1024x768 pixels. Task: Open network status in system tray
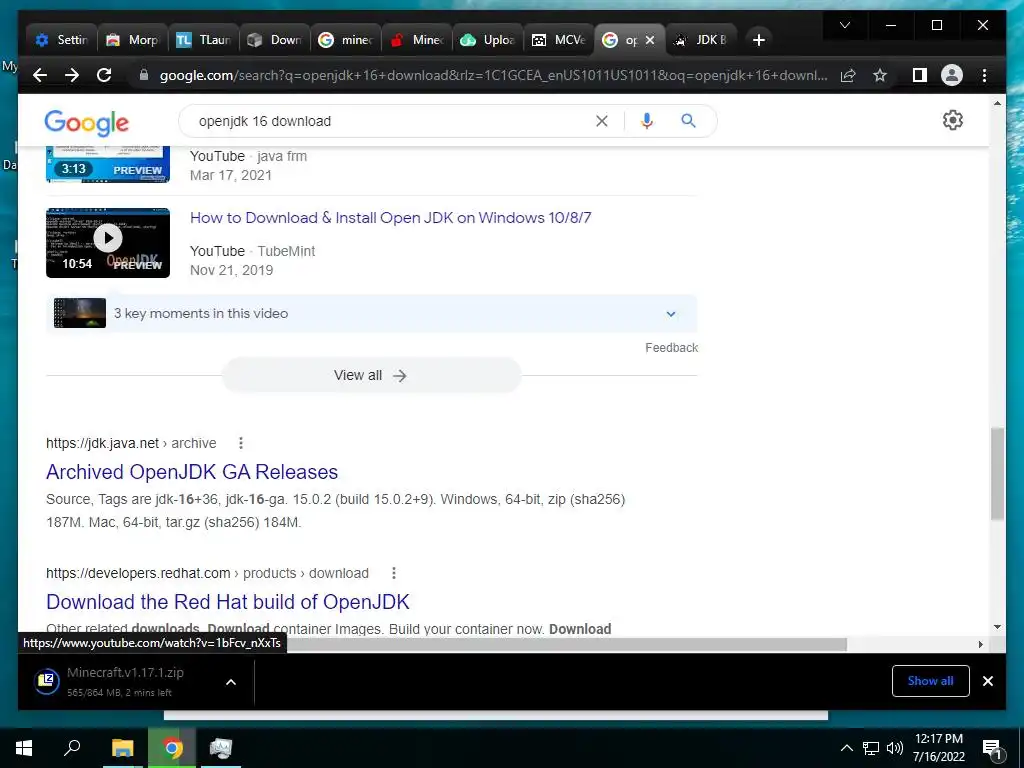pyautogui.click(x=871, y=748)
